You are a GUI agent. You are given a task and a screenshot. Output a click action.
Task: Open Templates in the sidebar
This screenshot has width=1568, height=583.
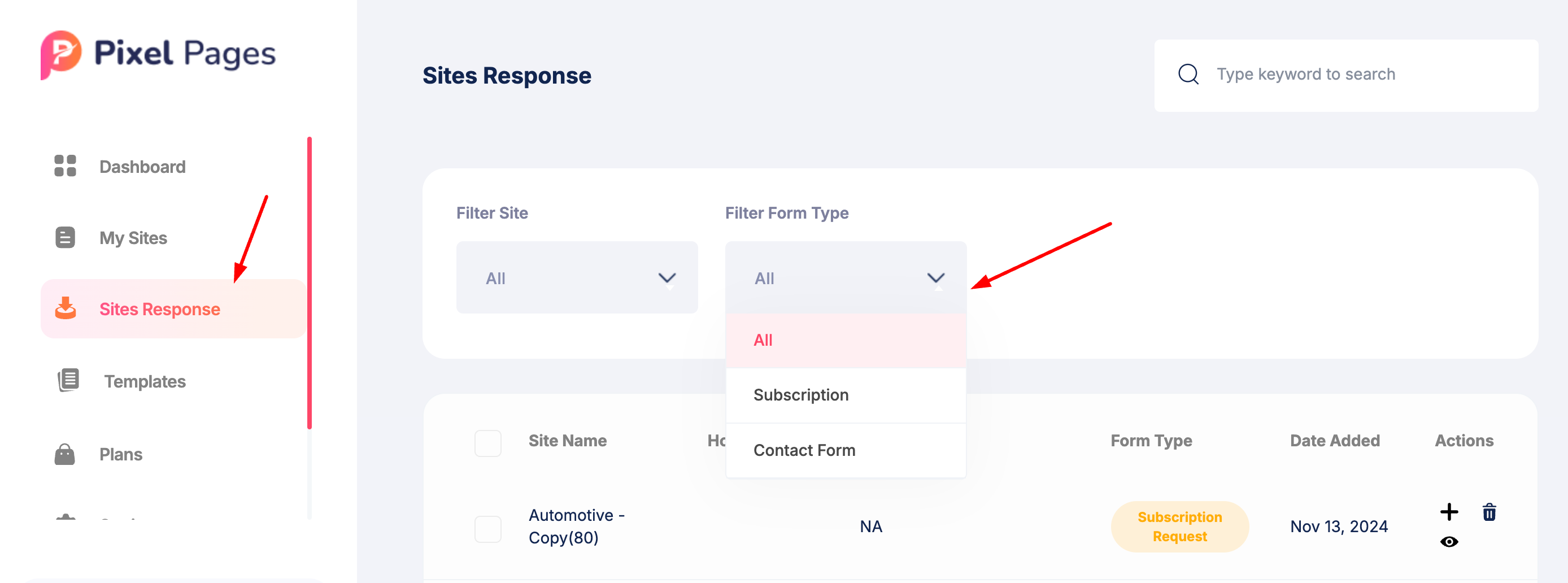coord(144,381)
